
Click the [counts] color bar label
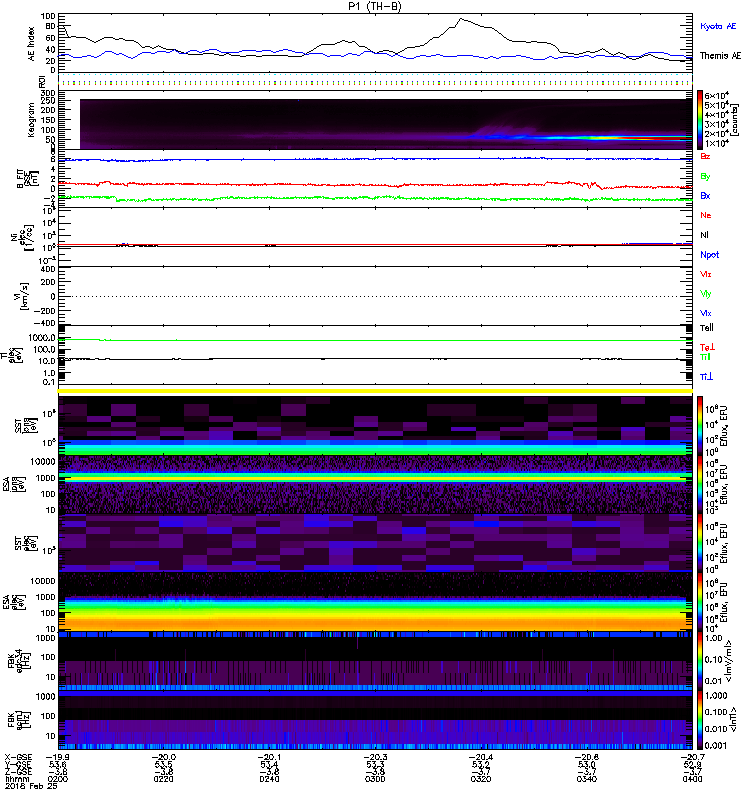735,119
